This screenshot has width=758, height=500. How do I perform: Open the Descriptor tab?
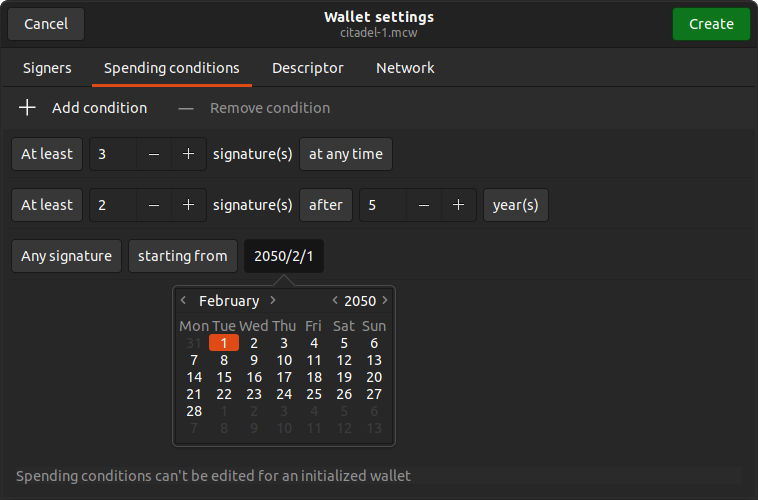pyautogui.click(x=308, y=68)
